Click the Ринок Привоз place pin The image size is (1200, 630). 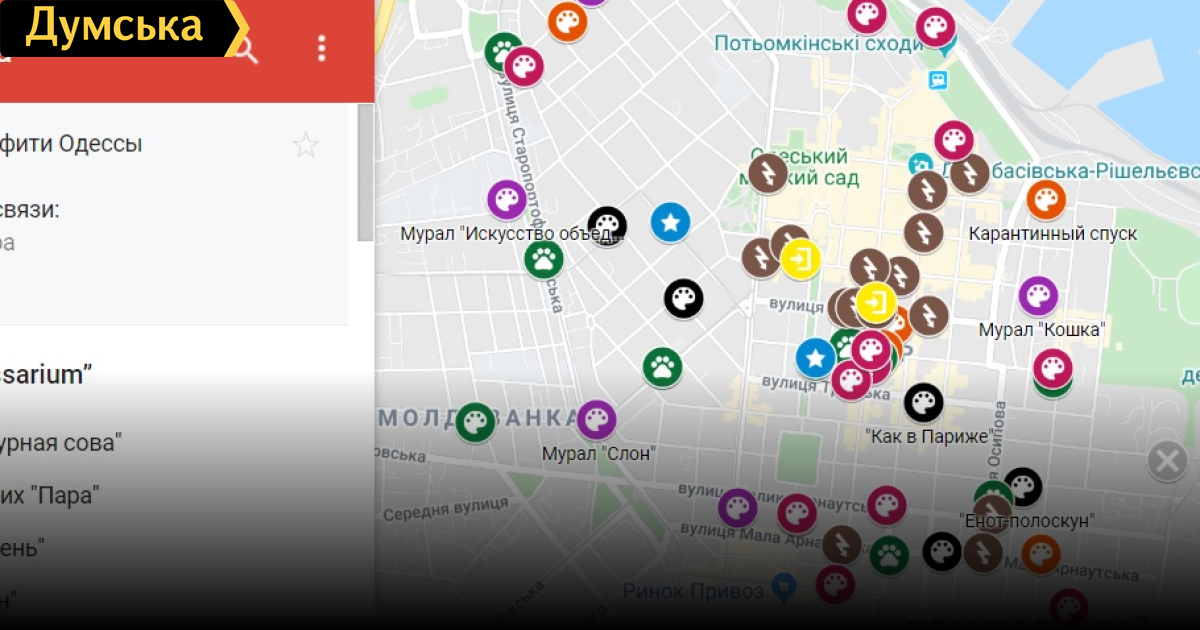click(785, 583)
